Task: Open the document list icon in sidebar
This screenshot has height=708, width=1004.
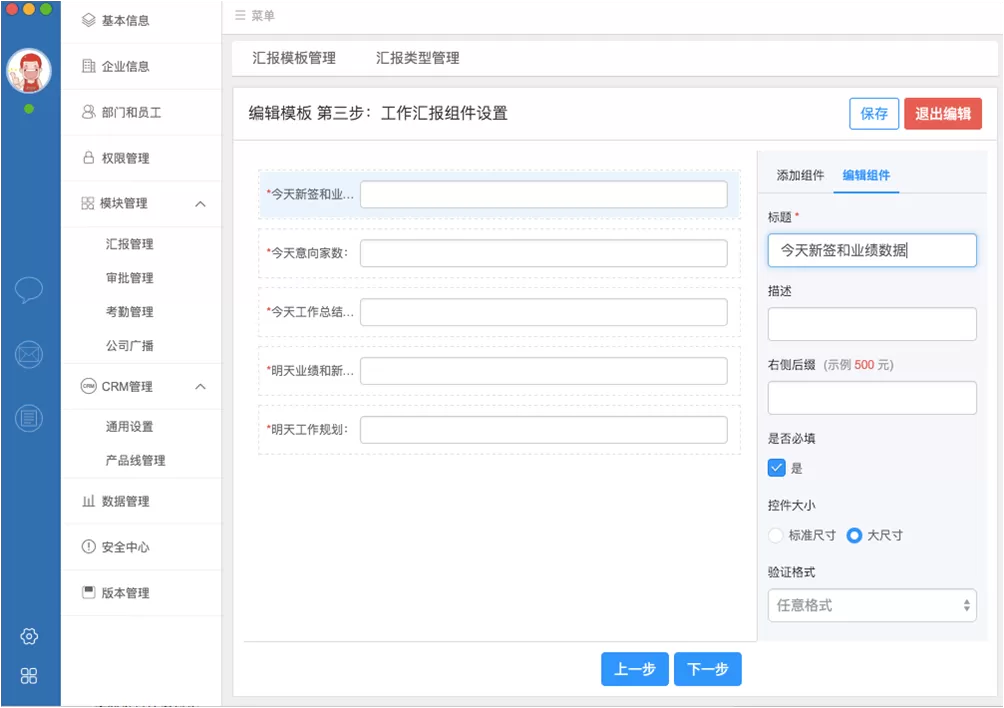Action: 29,419
